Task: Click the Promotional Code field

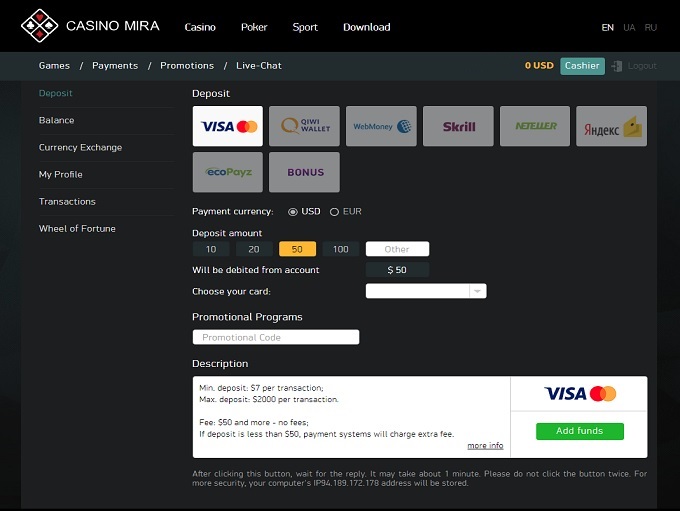Action: tap(275, 337)
